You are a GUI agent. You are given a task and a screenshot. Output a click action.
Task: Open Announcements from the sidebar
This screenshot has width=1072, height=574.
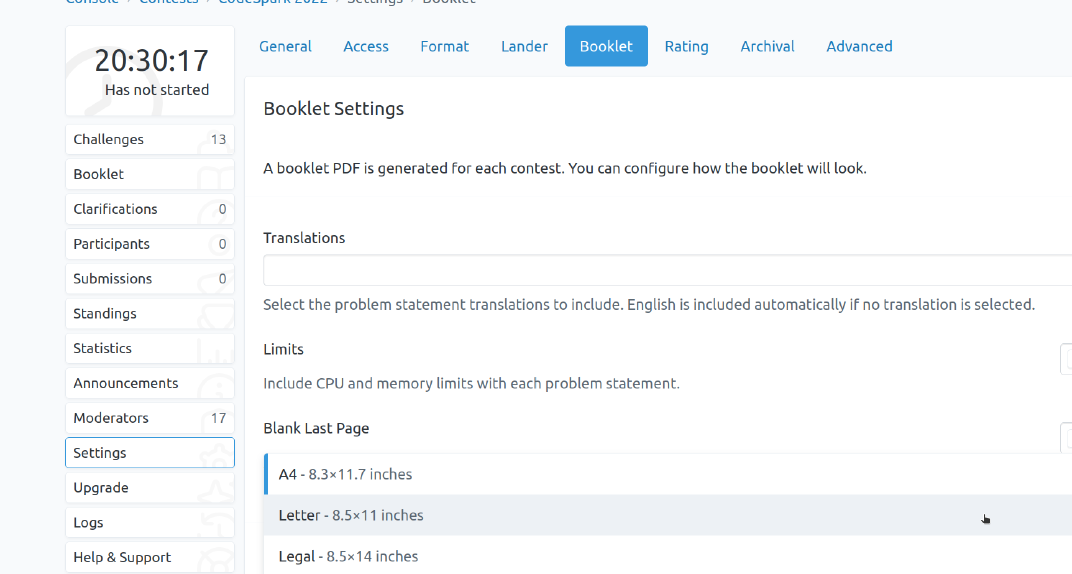tap(149, 383)
